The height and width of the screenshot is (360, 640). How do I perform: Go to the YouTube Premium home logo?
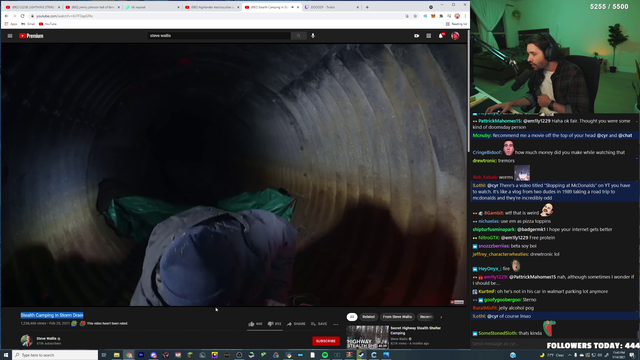31,36
